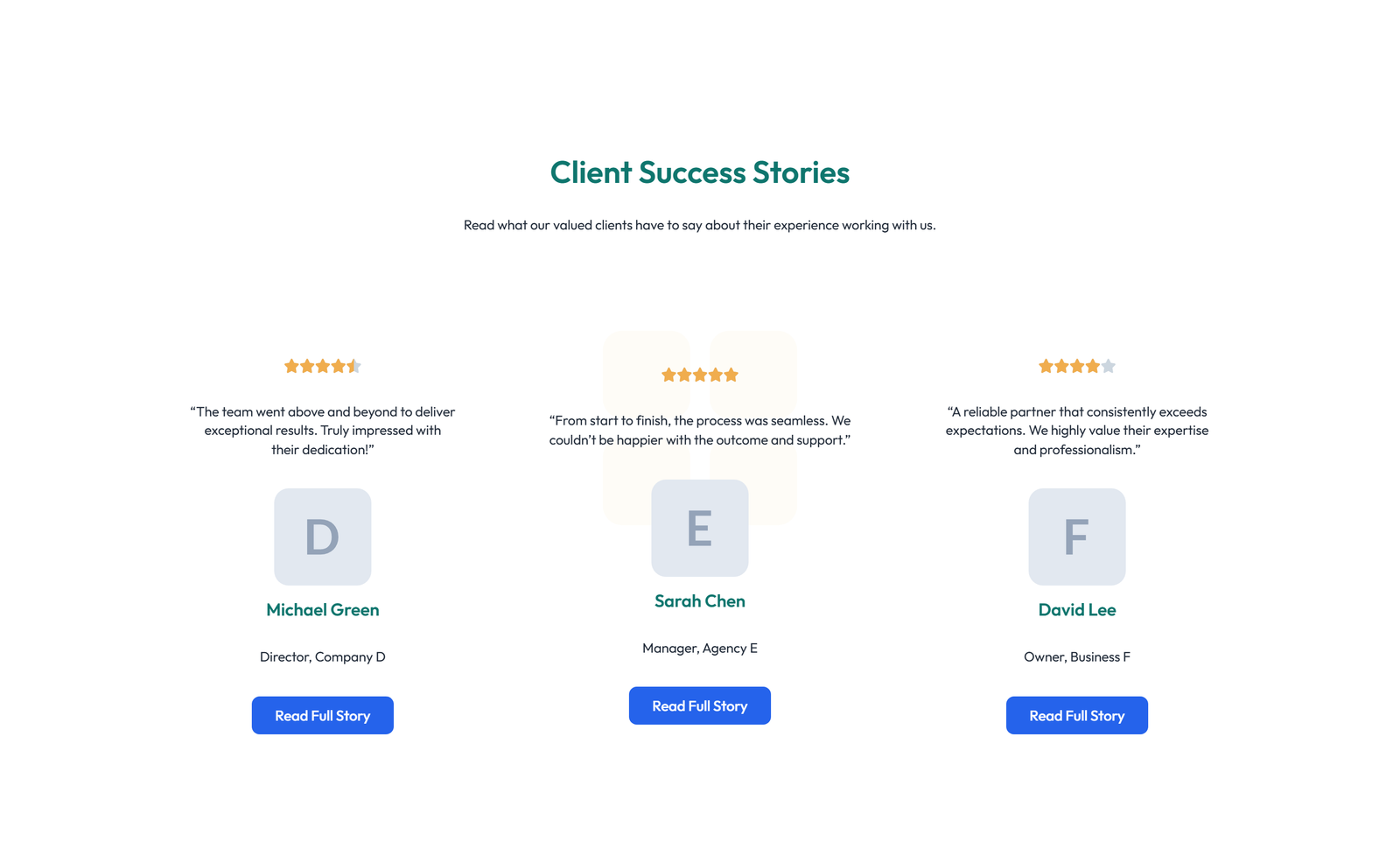Viewport: 1400px width, 856px height.
Task: Click the second star in Sarah Chen's rating
Action: pyautogui.click(x=684, y=374)
